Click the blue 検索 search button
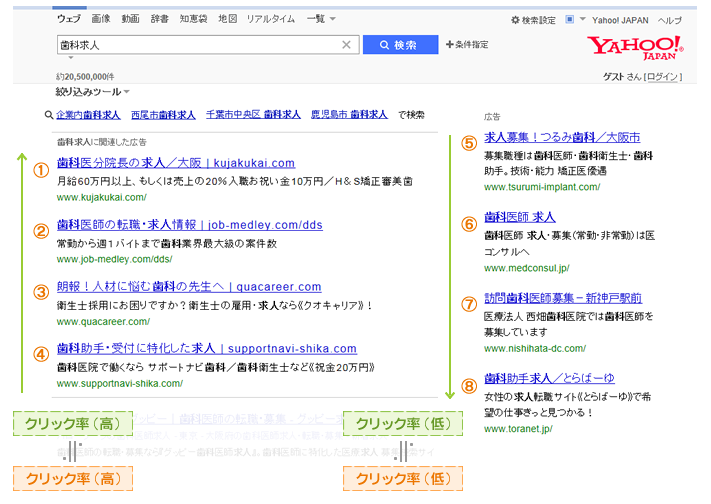711x504 pixels. tap(400, 44)
